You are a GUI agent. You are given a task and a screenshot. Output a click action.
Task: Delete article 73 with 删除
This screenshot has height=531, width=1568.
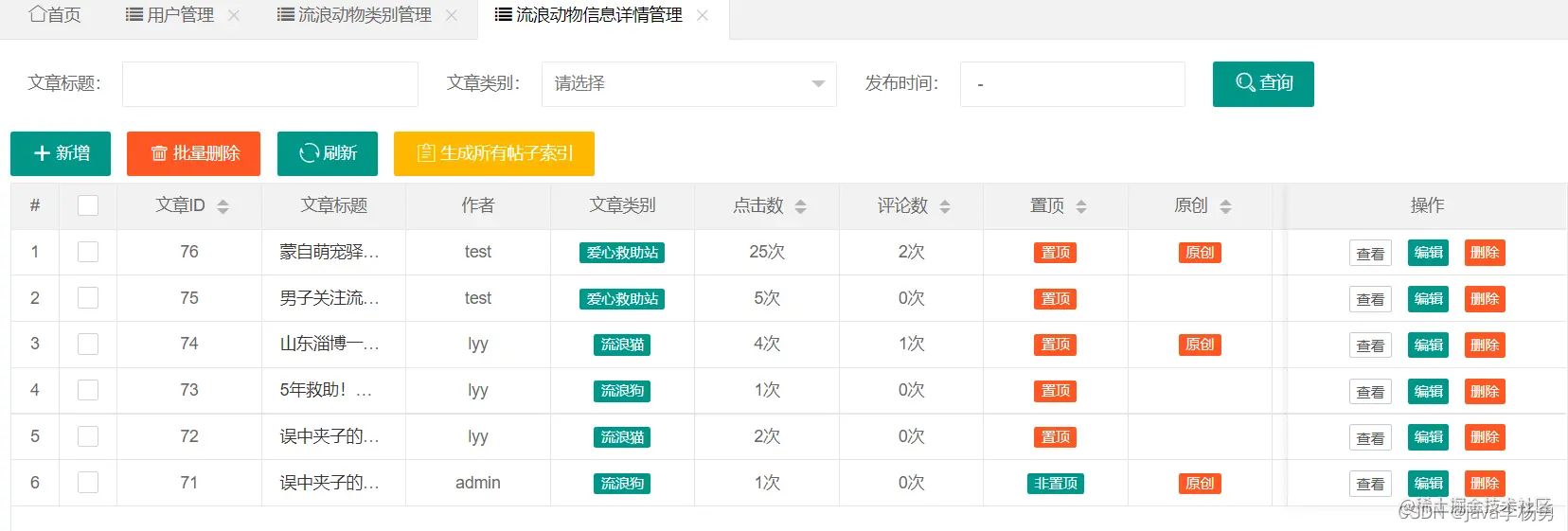tap(1485, 392)
